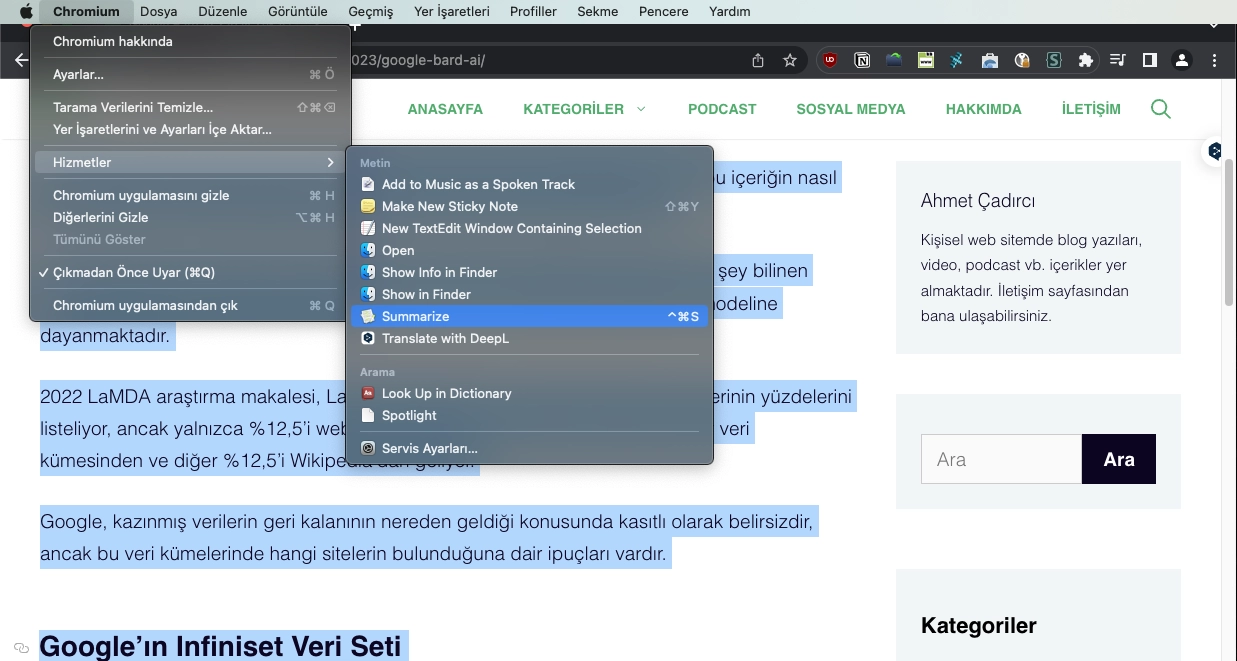This screenshot has height=661, width=1237.
Task: Toggle the browser side panel
Action: 1150,60
